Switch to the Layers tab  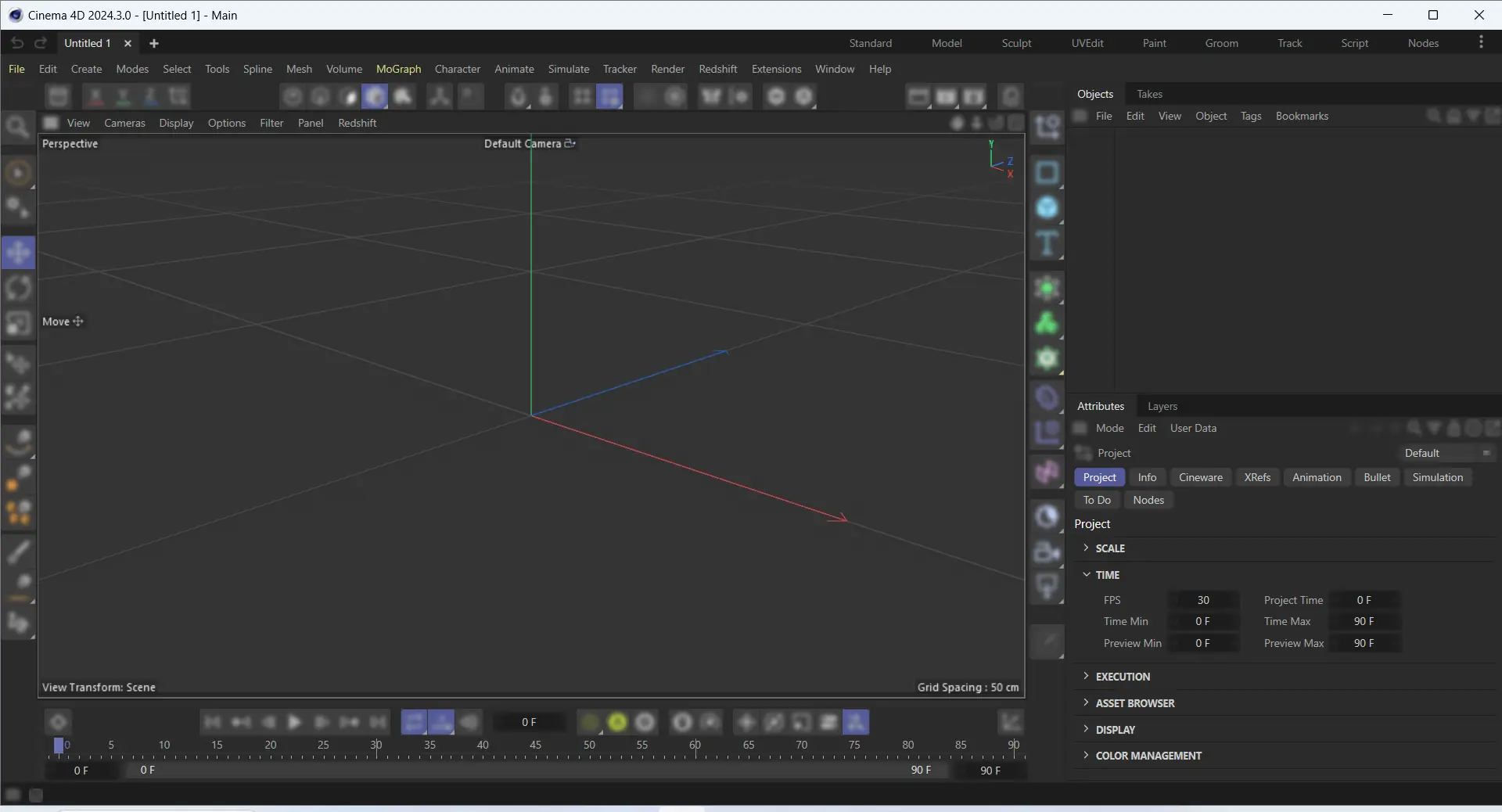1162,406
